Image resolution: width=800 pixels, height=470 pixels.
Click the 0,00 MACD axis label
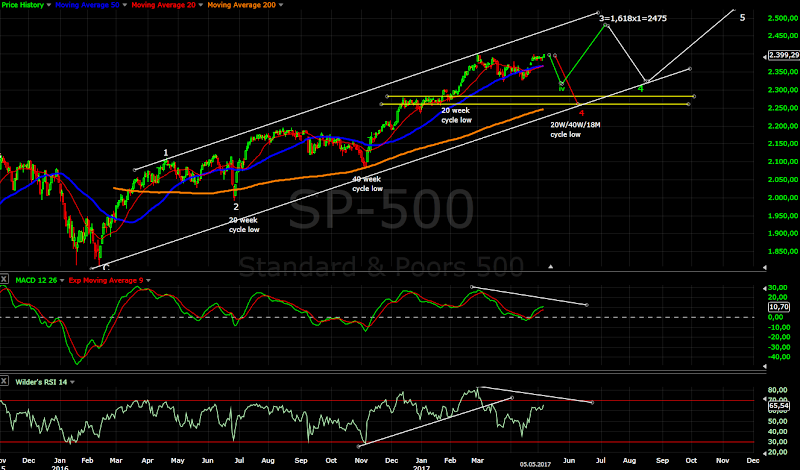pyautogui.click(x=775, y=317)
